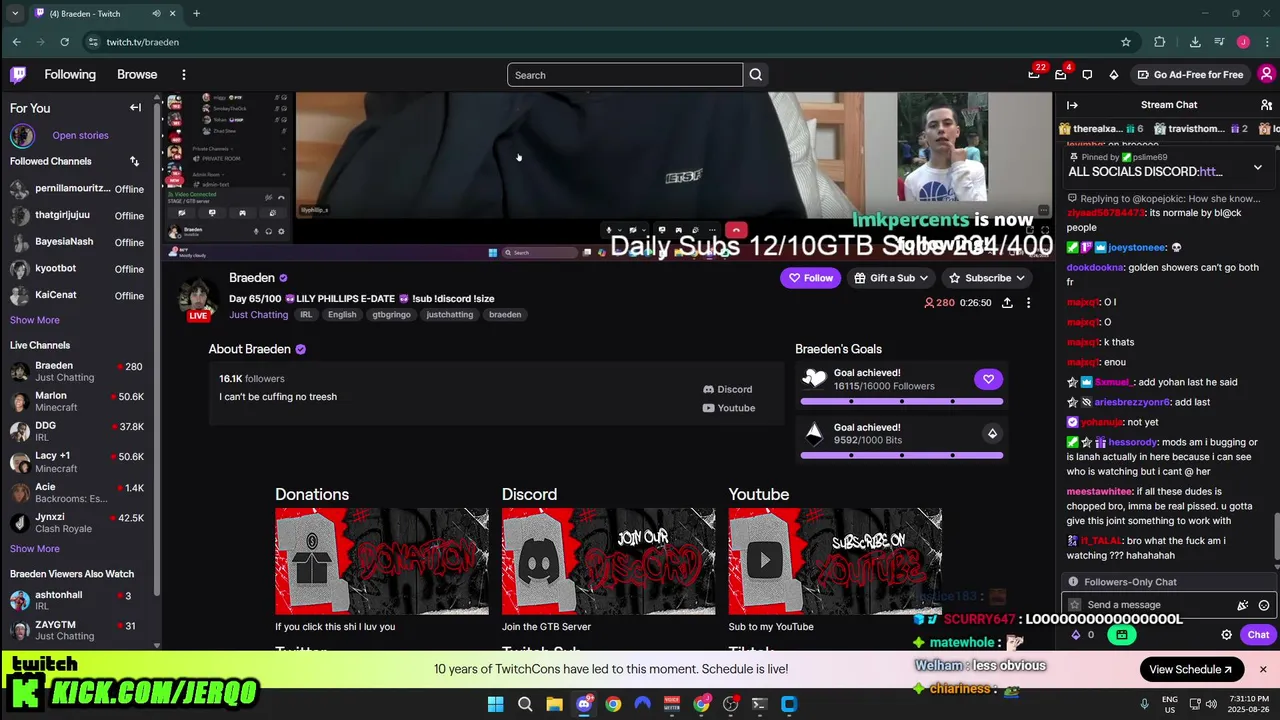Click View Schedule on the TwitchCon banner
Screen dimensions: 1280x720
click(x=1190, y=669)
